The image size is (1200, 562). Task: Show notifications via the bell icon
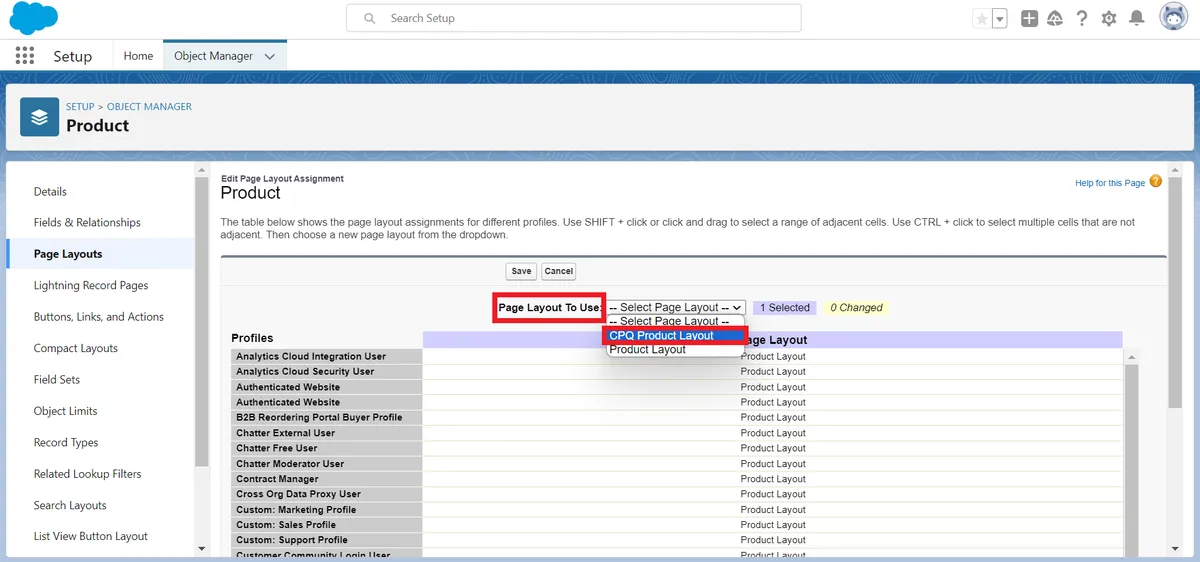(x=1137, y=19)
